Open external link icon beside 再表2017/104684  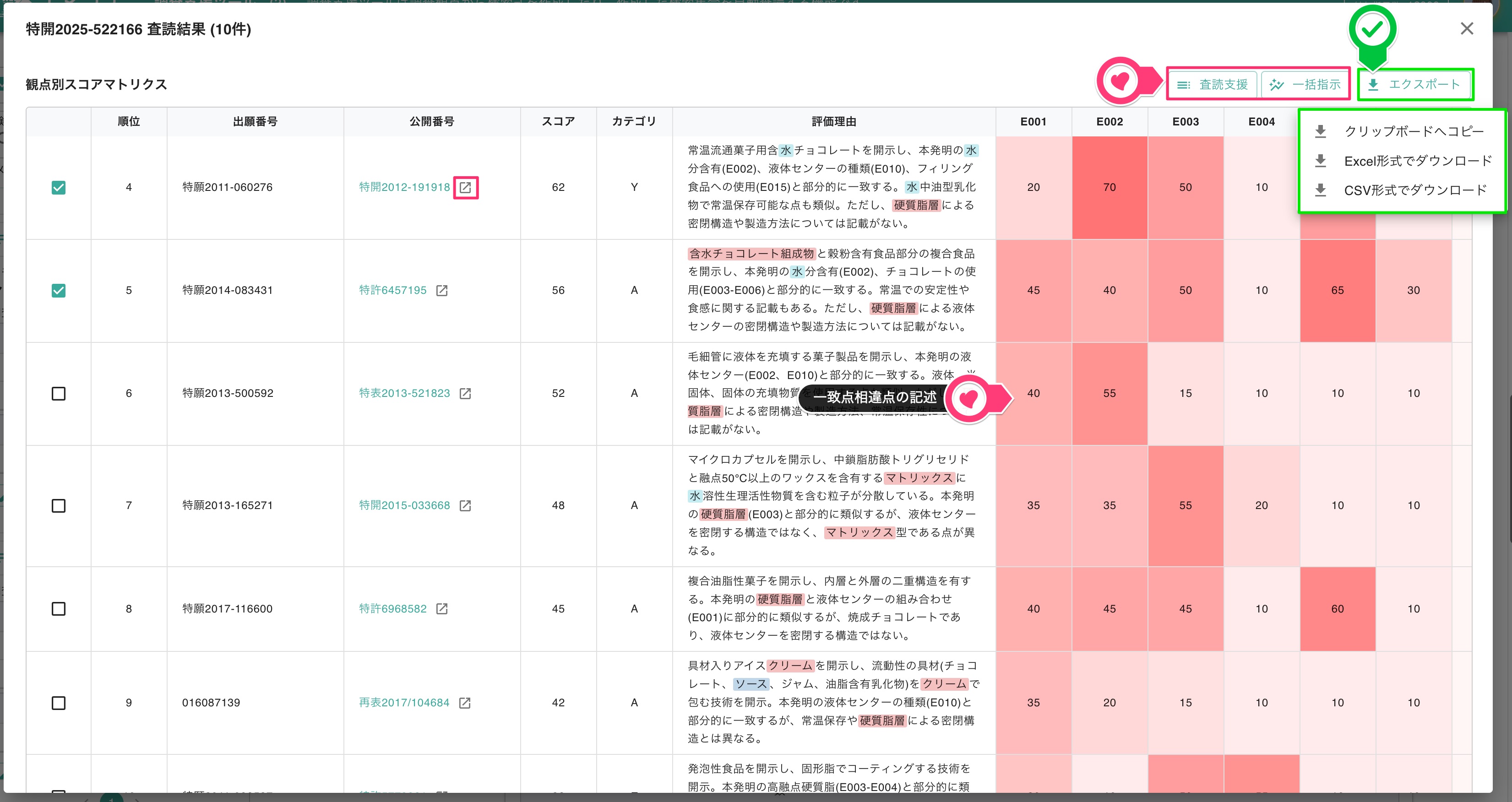(x=465, y=703)
